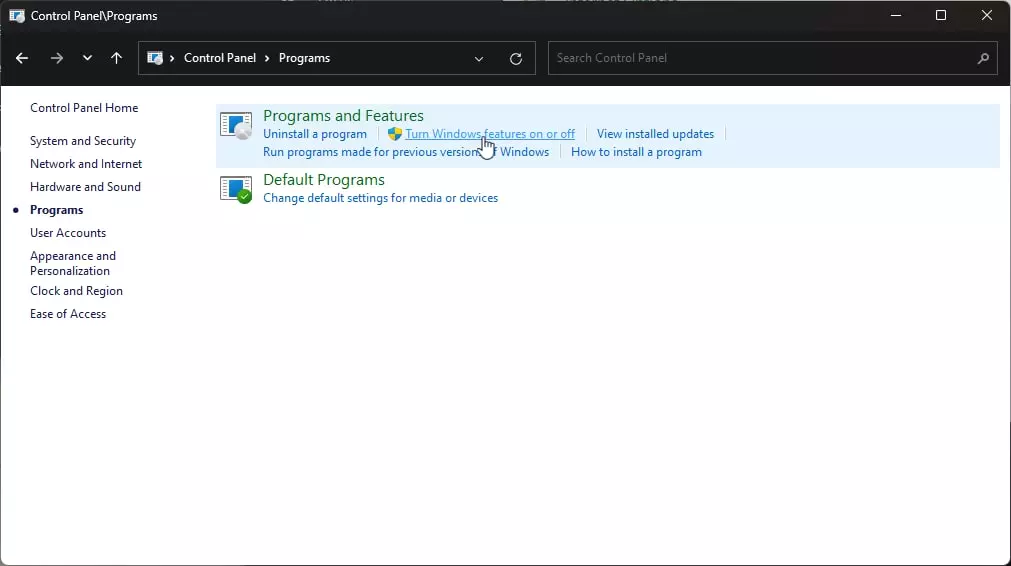Open Run programs made for previous versions
The width and height of the screenshot is (1011, 566).
tap(406, 152)
